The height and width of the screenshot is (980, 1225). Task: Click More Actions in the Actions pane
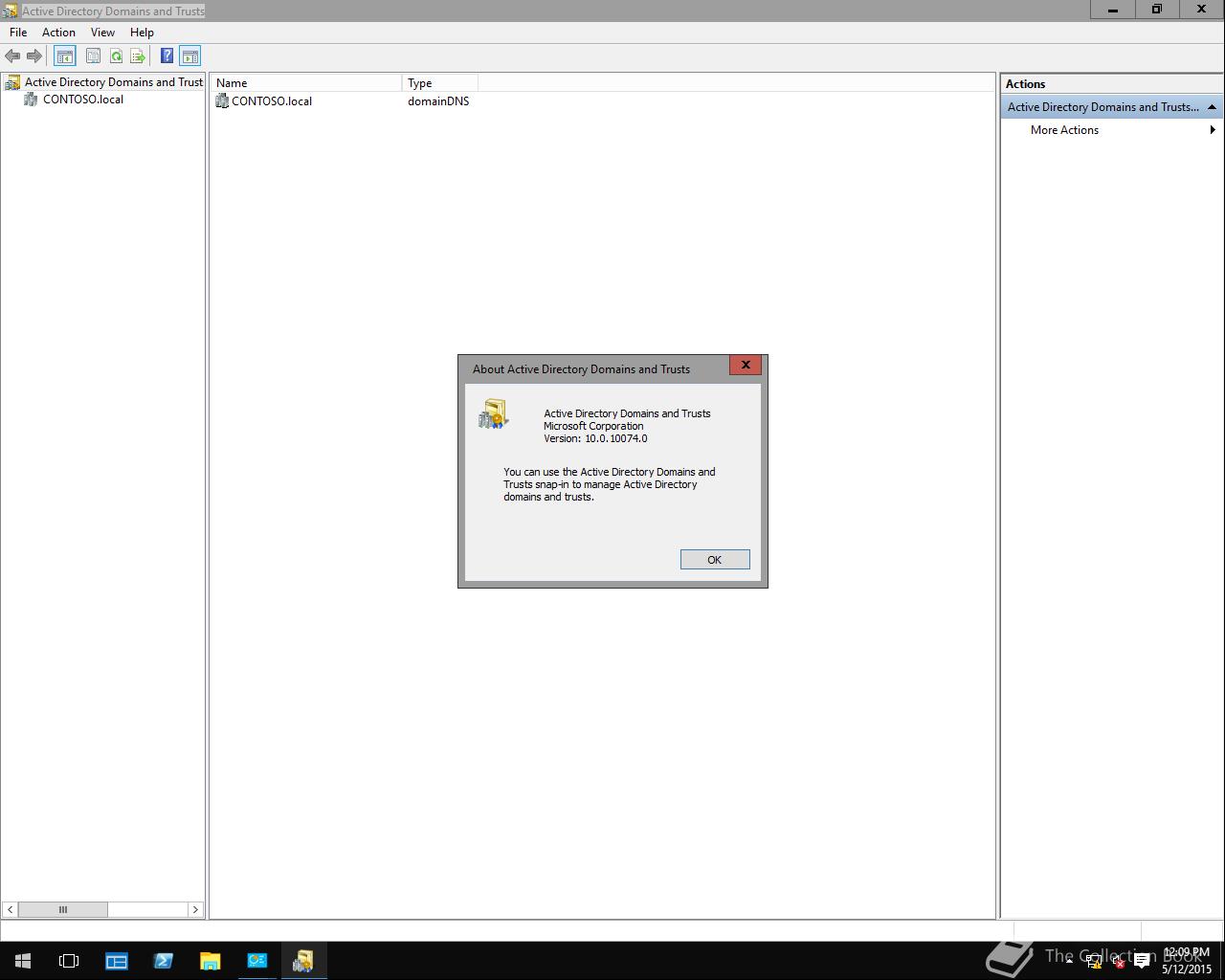click(x=1064, y=130)
